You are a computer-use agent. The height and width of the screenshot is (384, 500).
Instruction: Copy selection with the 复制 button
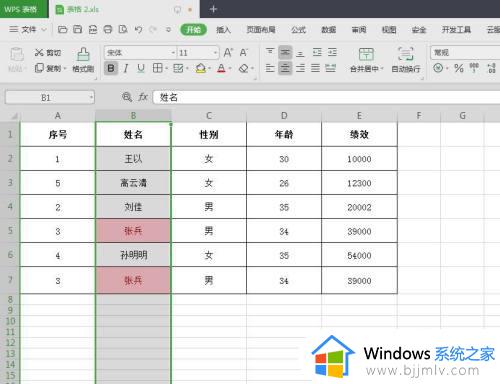click(48, 68)
